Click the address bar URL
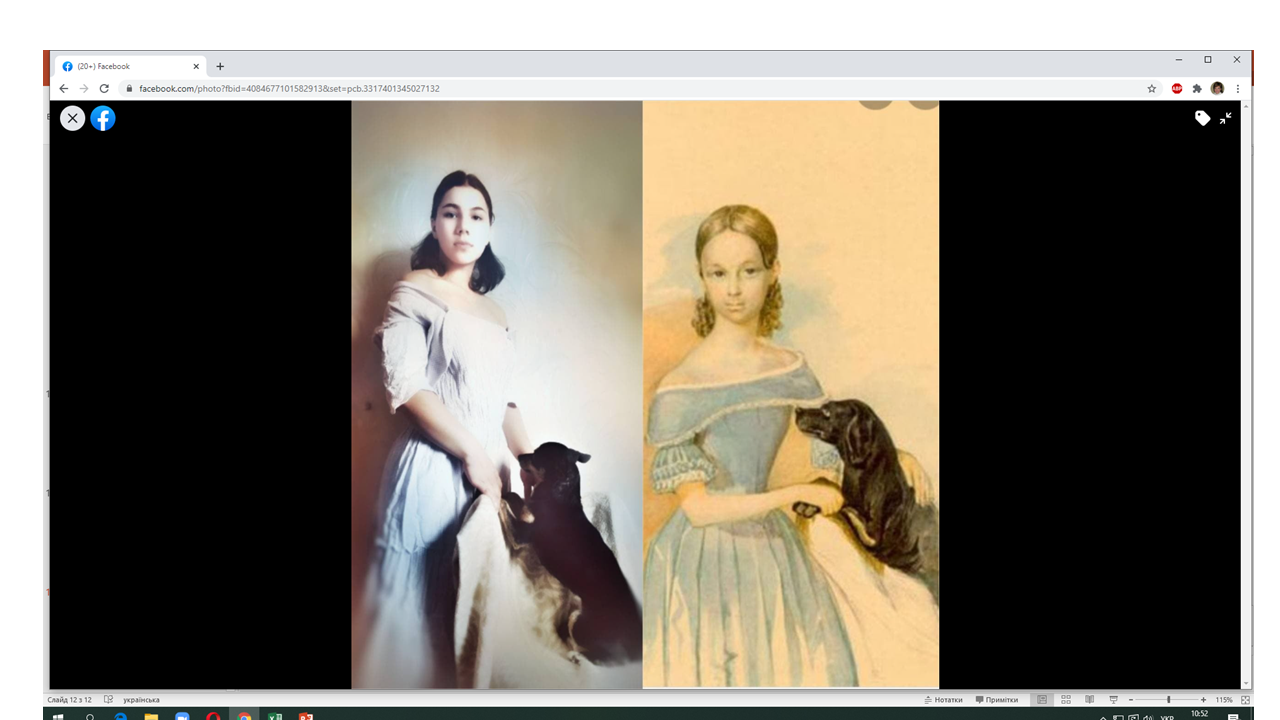 click(289, 88)
